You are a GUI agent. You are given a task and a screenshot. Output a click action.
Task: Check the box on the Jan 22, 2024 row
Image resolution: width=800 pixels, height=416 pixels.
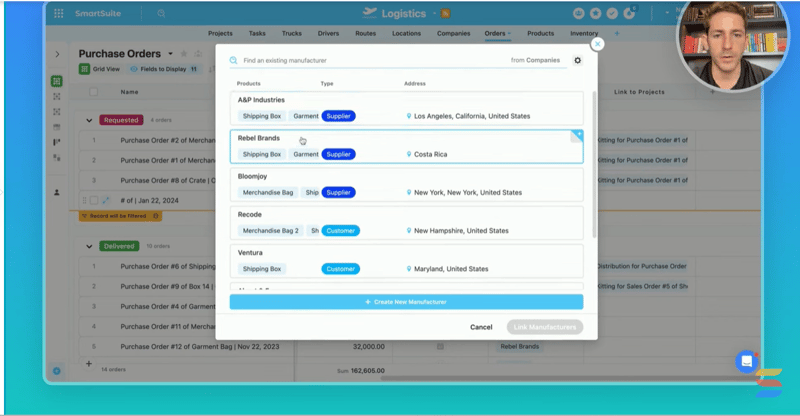tap(94, 200)
